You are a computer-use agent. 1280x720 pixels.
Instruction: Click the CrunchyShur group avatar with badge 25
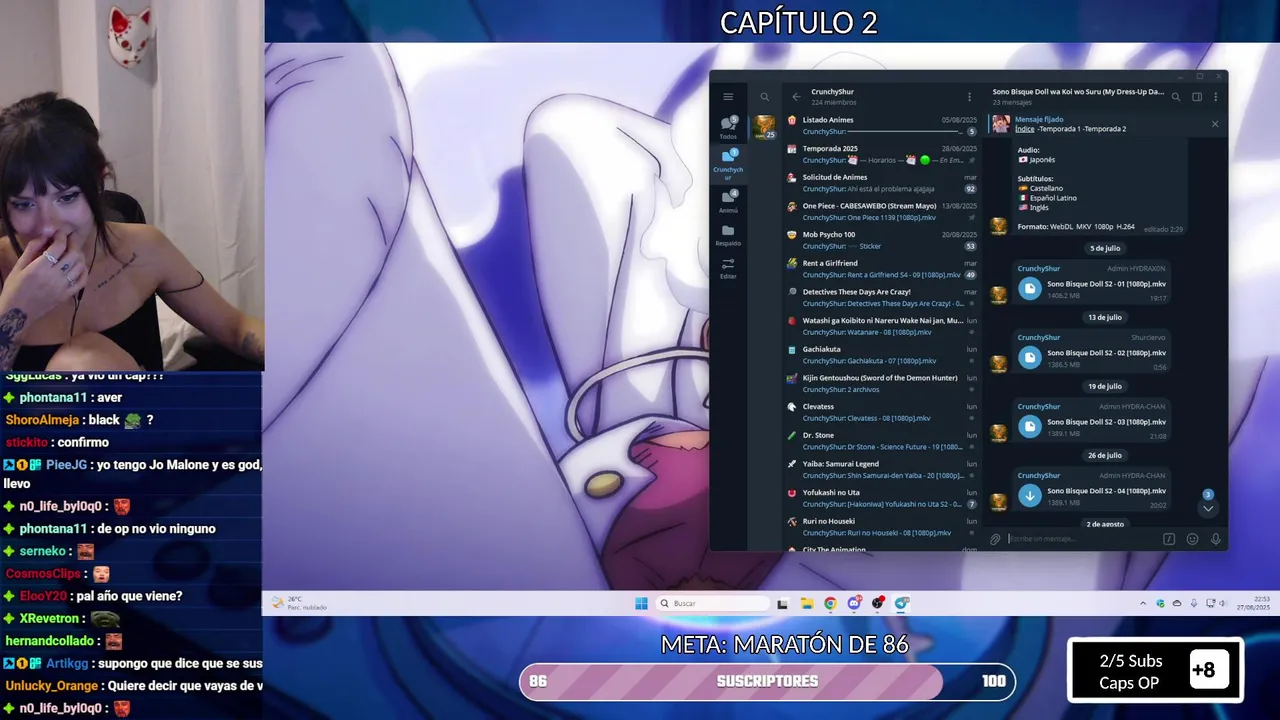click(x=764, y=126)
